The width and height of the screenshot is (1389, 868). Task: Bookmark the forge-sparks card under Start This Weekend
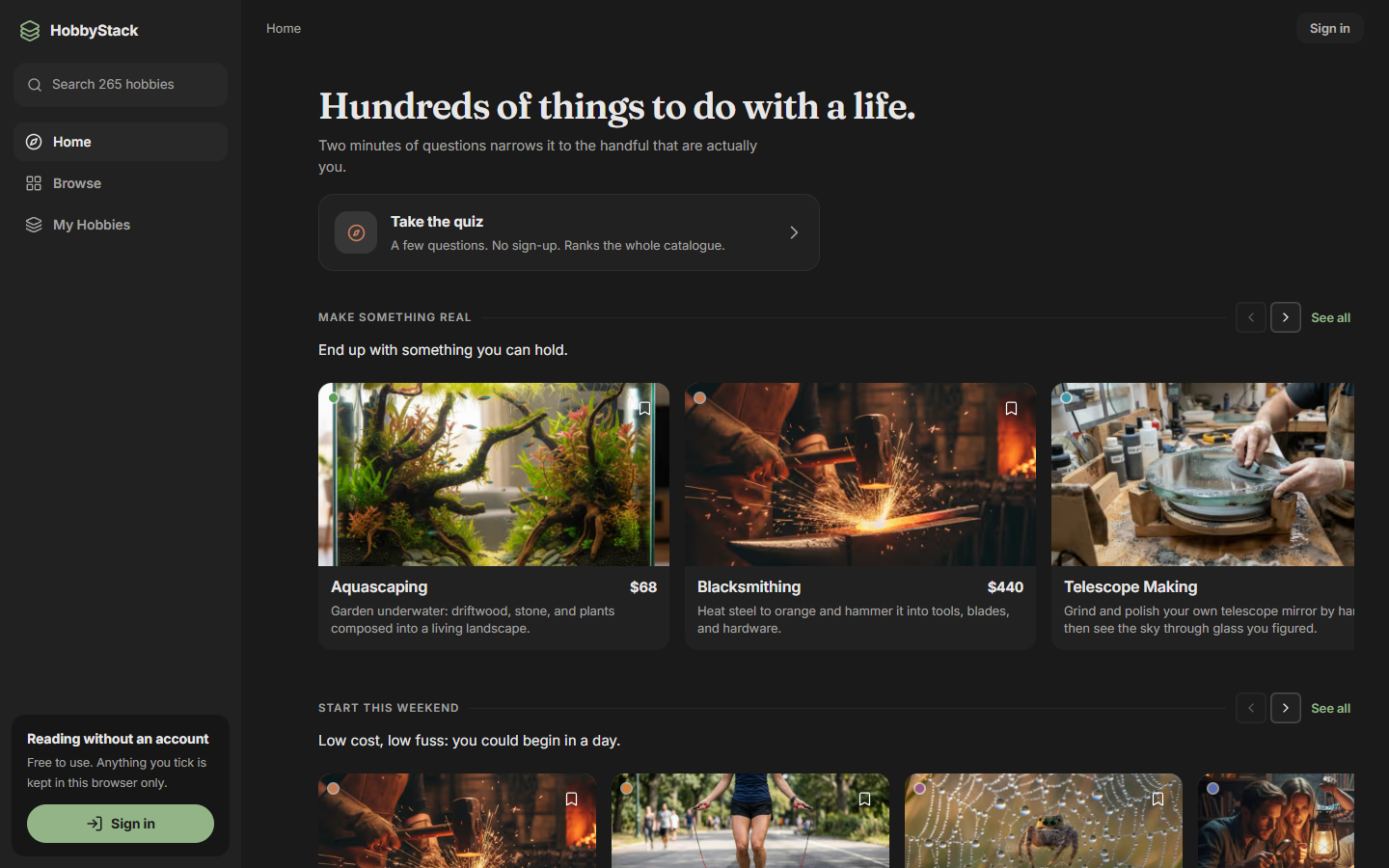[571, 799]
